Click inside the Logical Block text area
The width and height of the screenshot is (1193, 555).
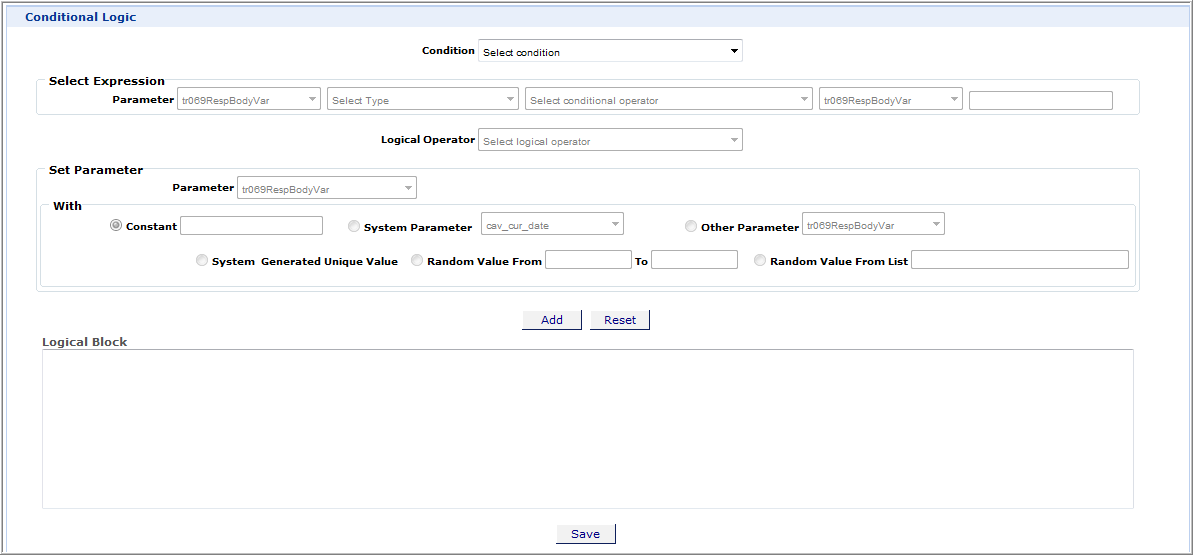(588, 429)
